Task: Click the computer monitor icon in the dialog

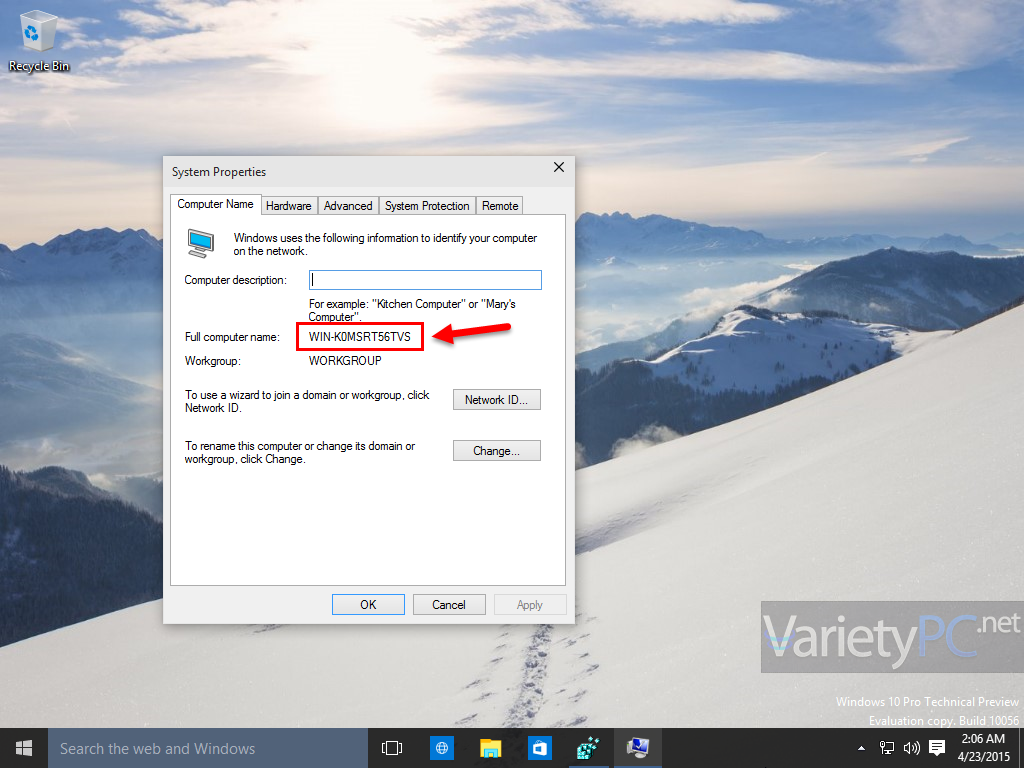Action: (x=200, y=242)
